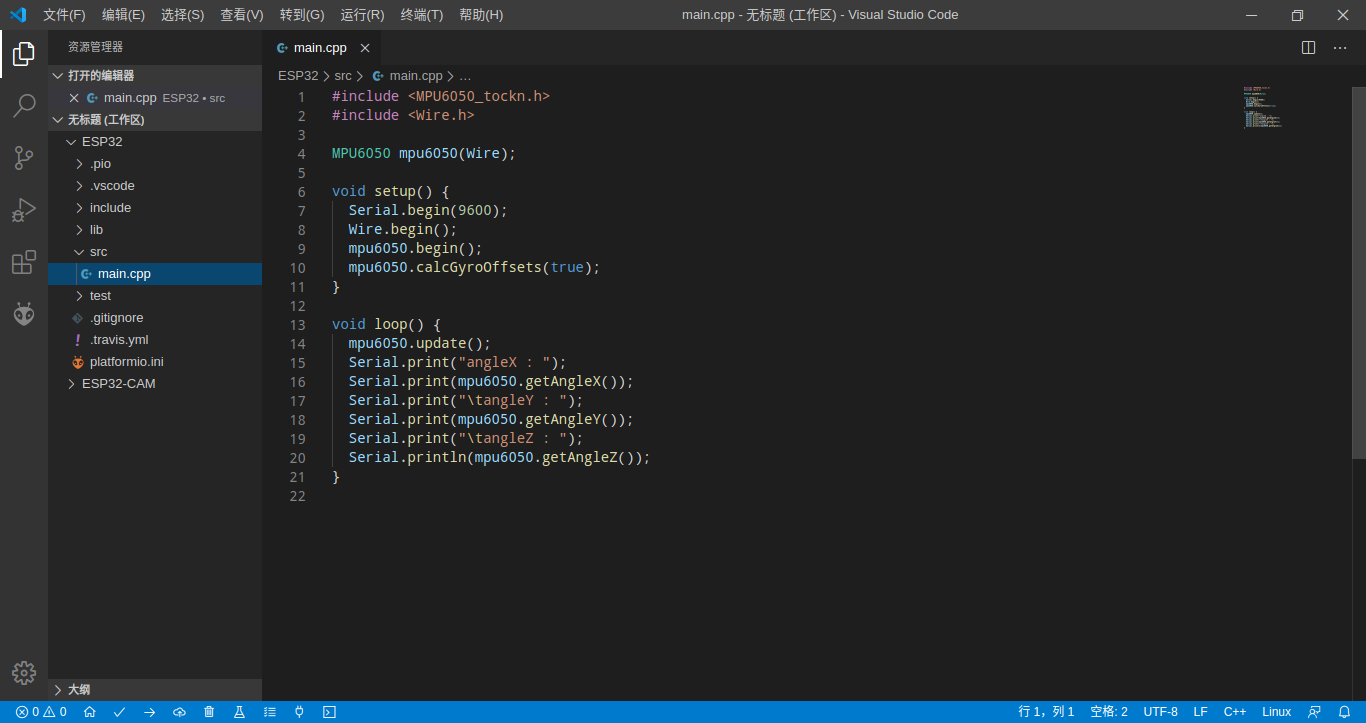Click the cursor position line and column indicator
Viewport: 1366px width, 723px height.
coord(1046,712)
